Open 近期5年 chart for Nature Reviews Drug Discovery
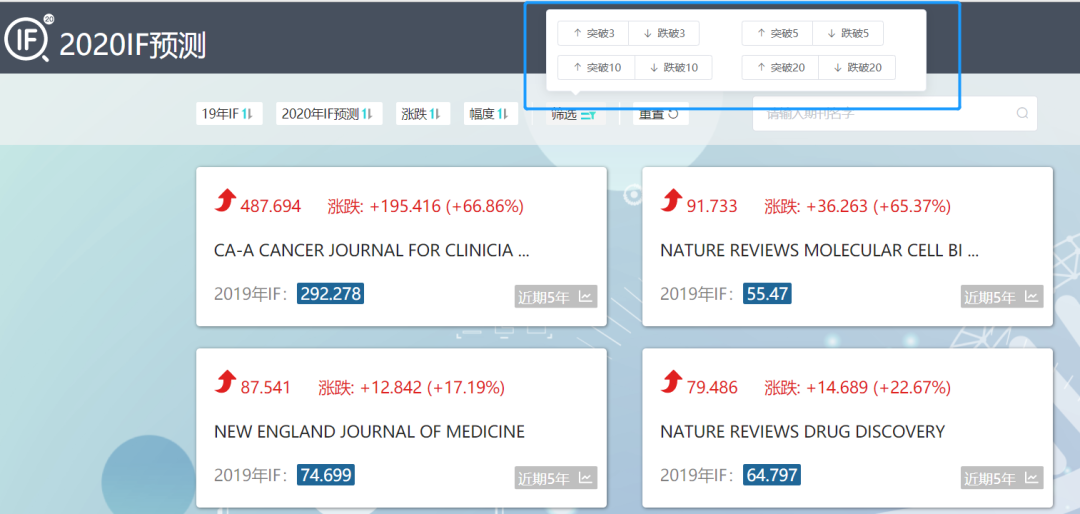The width and height of the screenshot is (1080, 514). click(1002, 477)
